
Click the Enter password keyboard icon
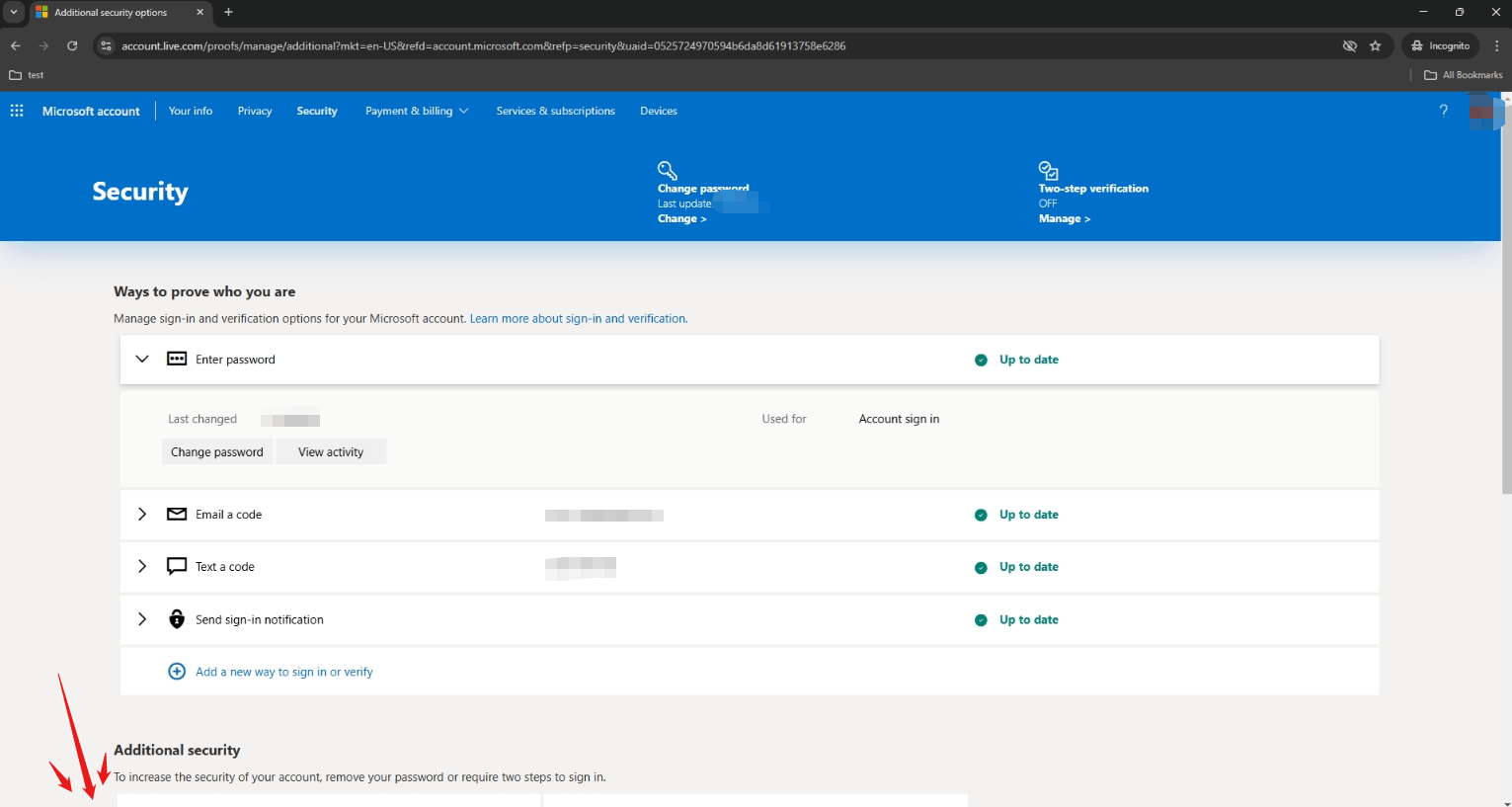[176, 359]
